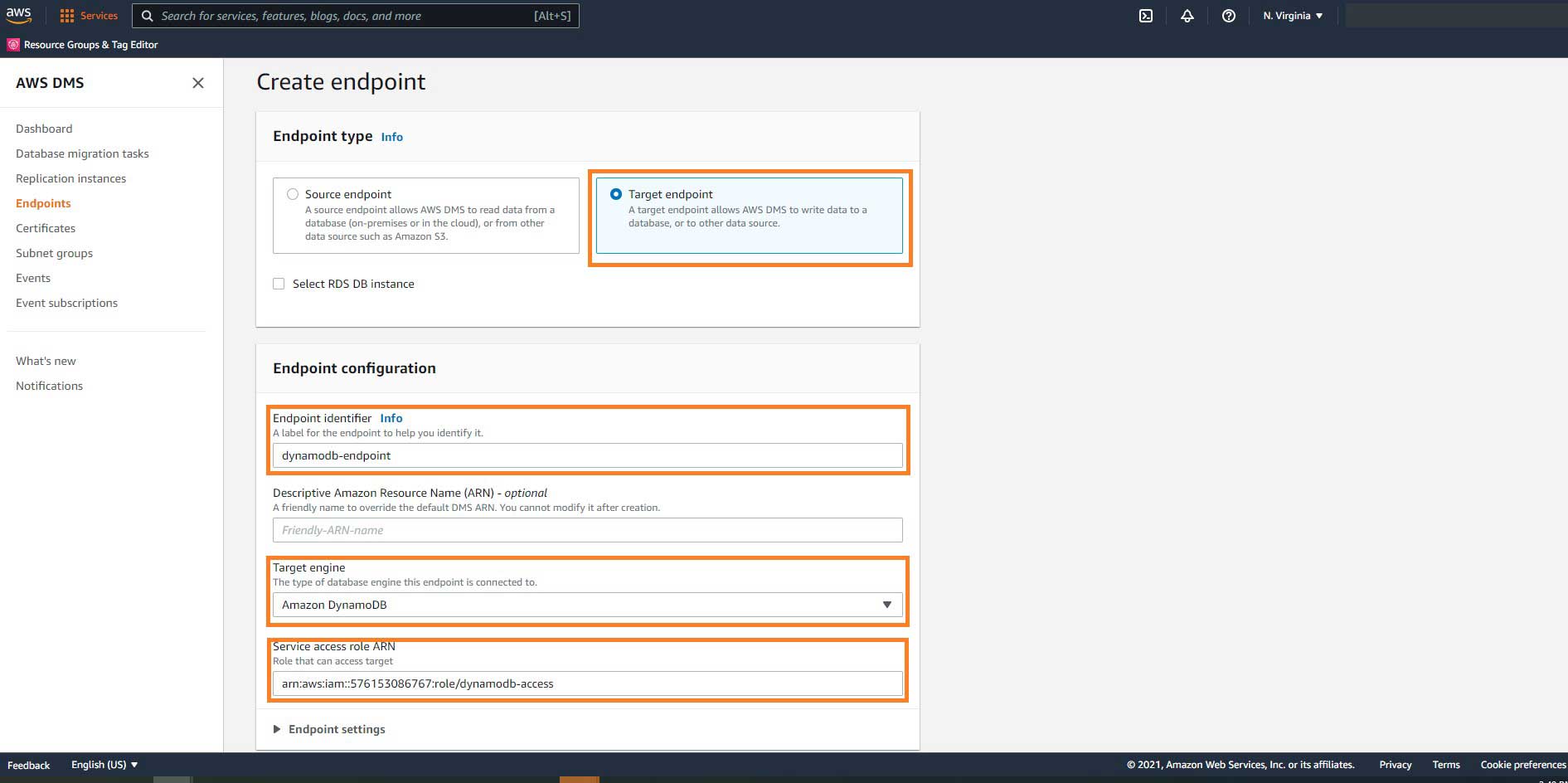Viewport: 1568px width, 783px height.
Task: Go to Dashboard in the sidebar
Action: pos(44,129)
